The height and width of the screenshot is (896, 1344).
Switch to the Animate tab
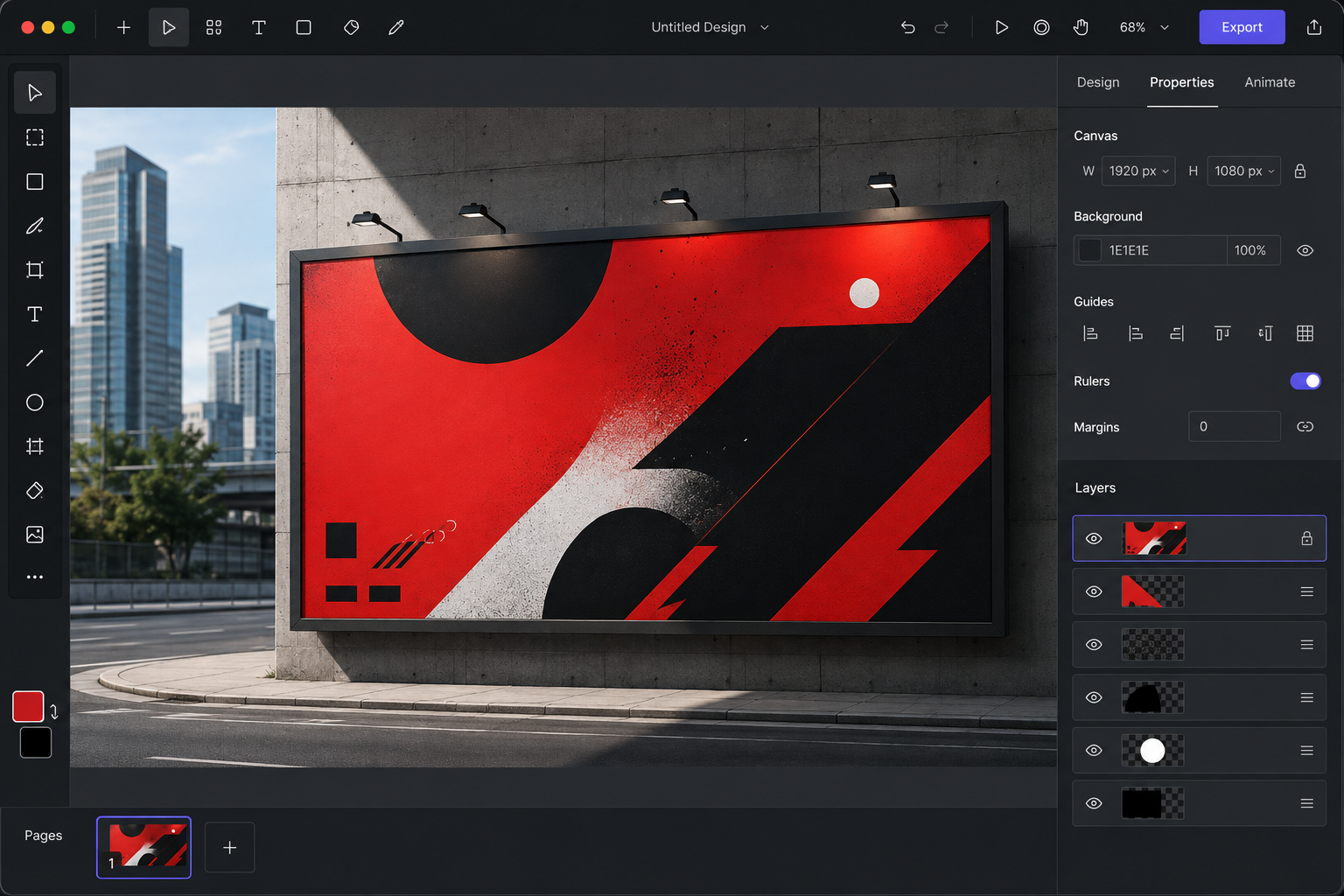click(x=1270, y=82)
